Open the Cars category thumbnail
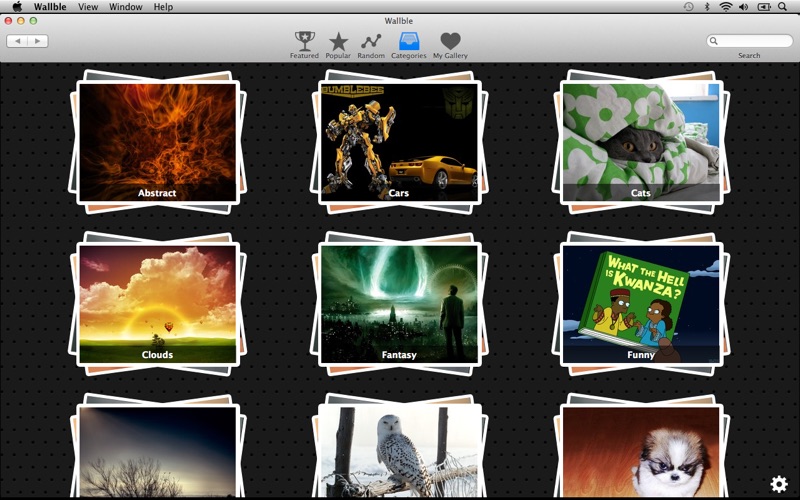This screenshot has height=500, width=800. (399, 141)
